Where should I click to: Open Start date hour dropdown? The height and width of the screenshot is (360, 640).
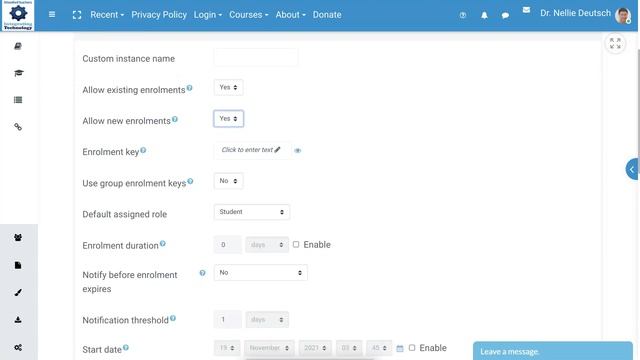349,348
